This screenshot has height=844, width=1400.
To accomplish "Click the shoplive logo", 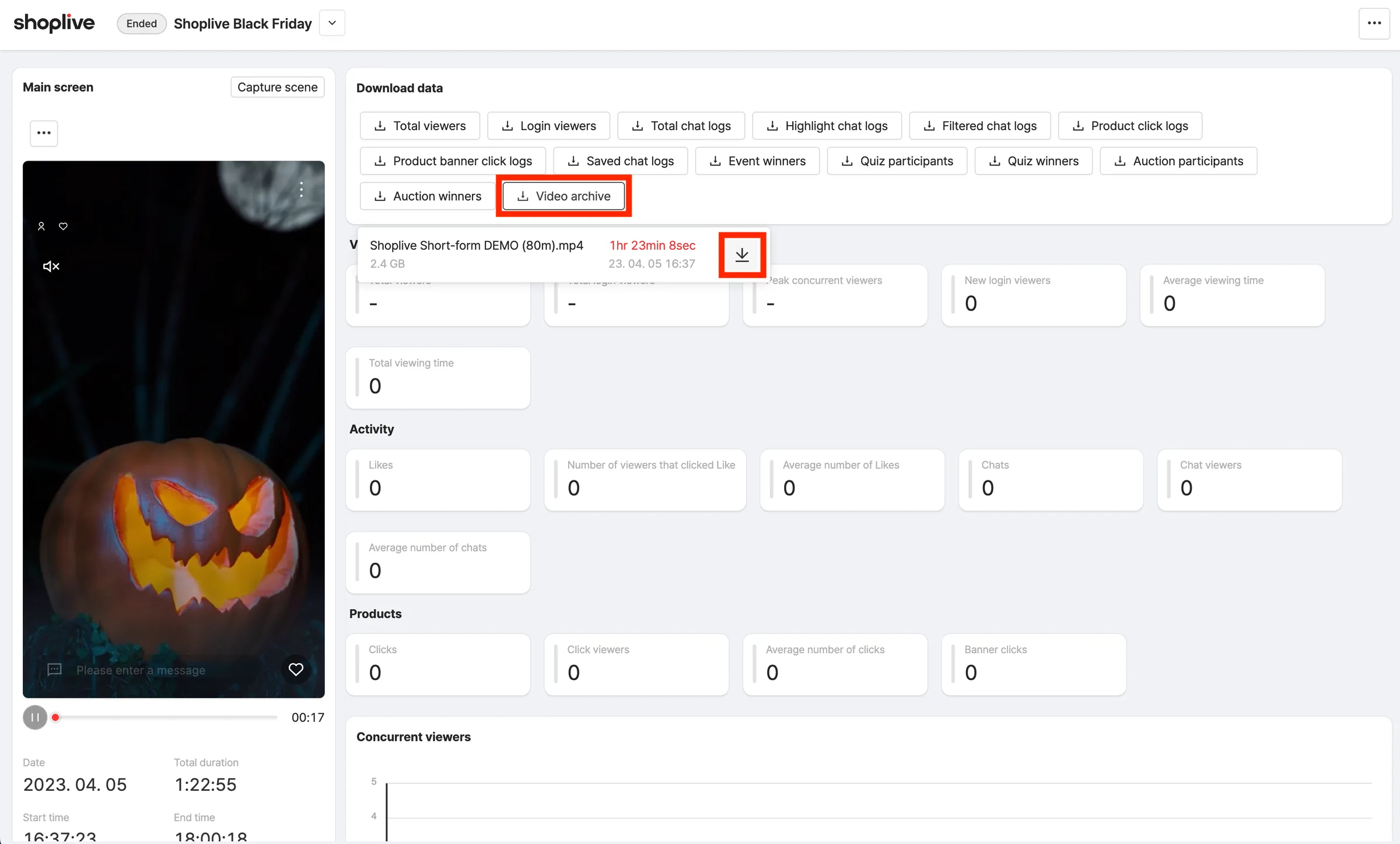I will point(54,23).
